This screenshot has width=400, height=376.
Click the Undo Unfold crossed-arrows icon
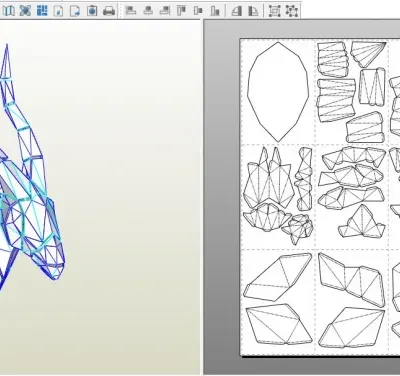[x=25, y=11]
